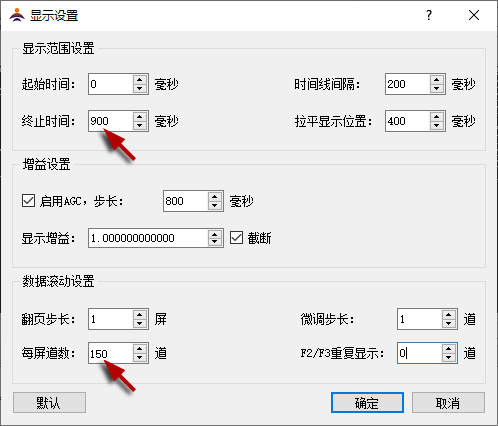This screenshot has height=426, width=498.
Task: Close the 显示设置 dialog
Action: point(474,15)
